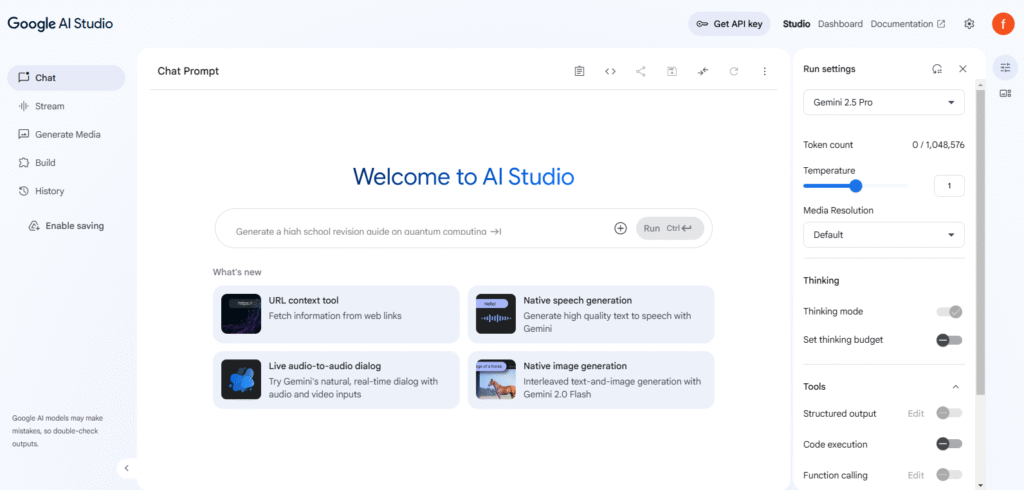This screenshot has height=490, width=1024.
Task: Click the run settings sliders icon
Action: tap(1005, 66)
